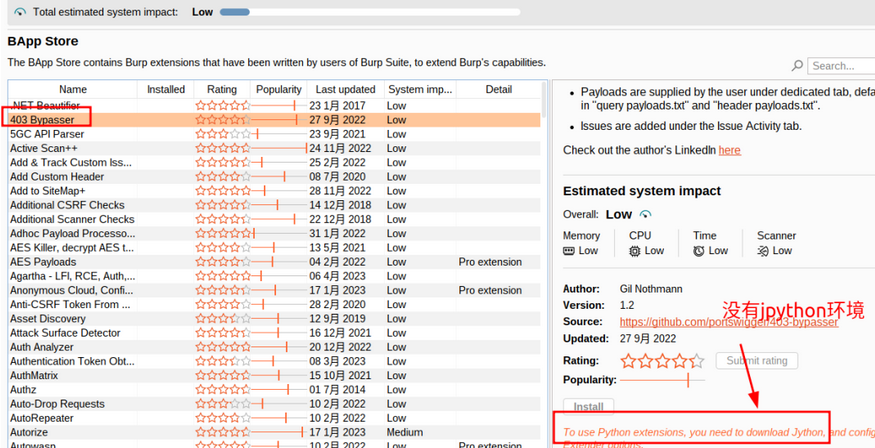875x448 pixels.
Task: Select the Attack Surface Detector extension
Action: click(274, 333)
